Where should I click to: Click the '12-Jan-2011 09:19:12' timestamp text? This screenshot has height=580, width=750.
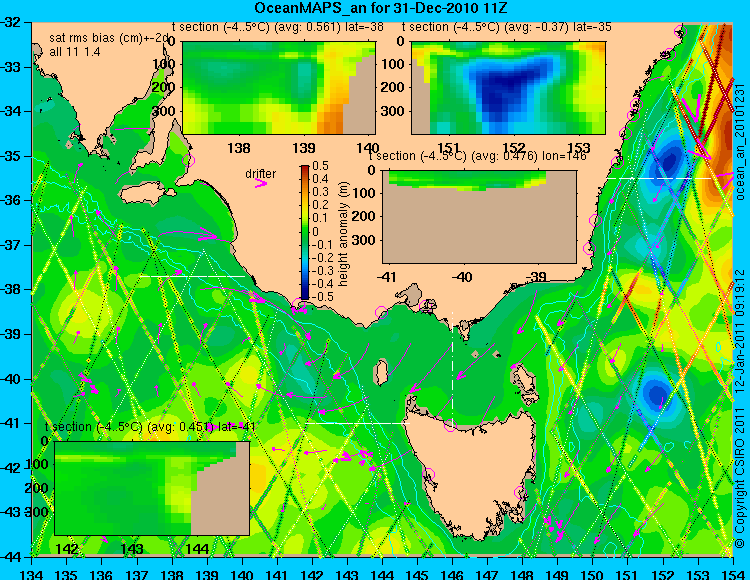pyautogui.click(x=740, y=331)
